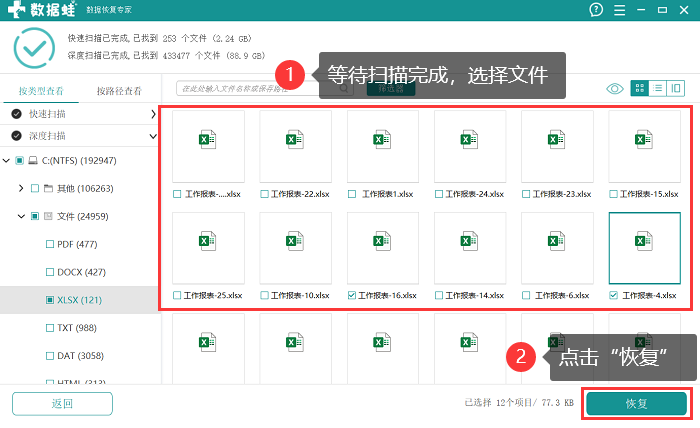Click the Excel icon of 工作报表-10.xlsx
700x428 pixels.
295,241
